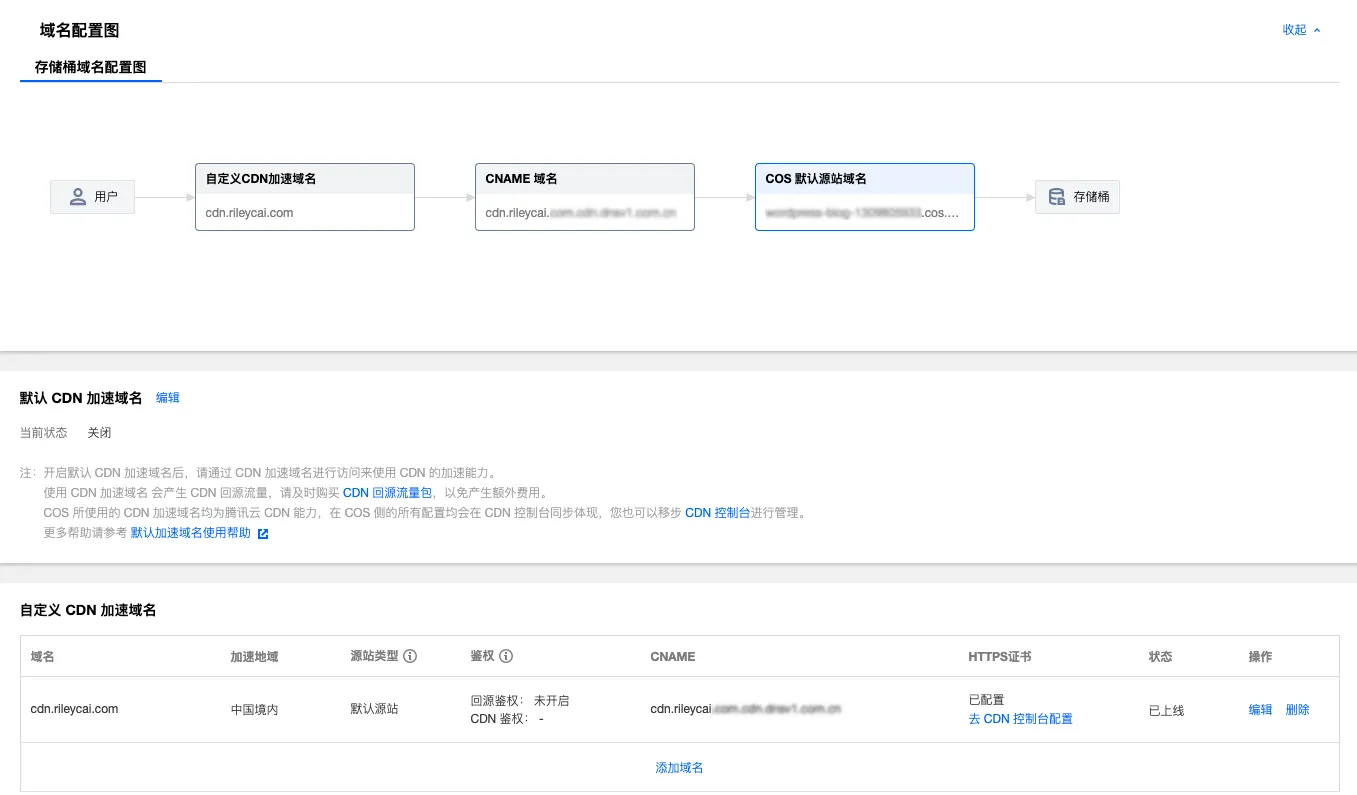
Task: Click external link icon after 默认加速域名使用帮助
Action: click(263, 533)
